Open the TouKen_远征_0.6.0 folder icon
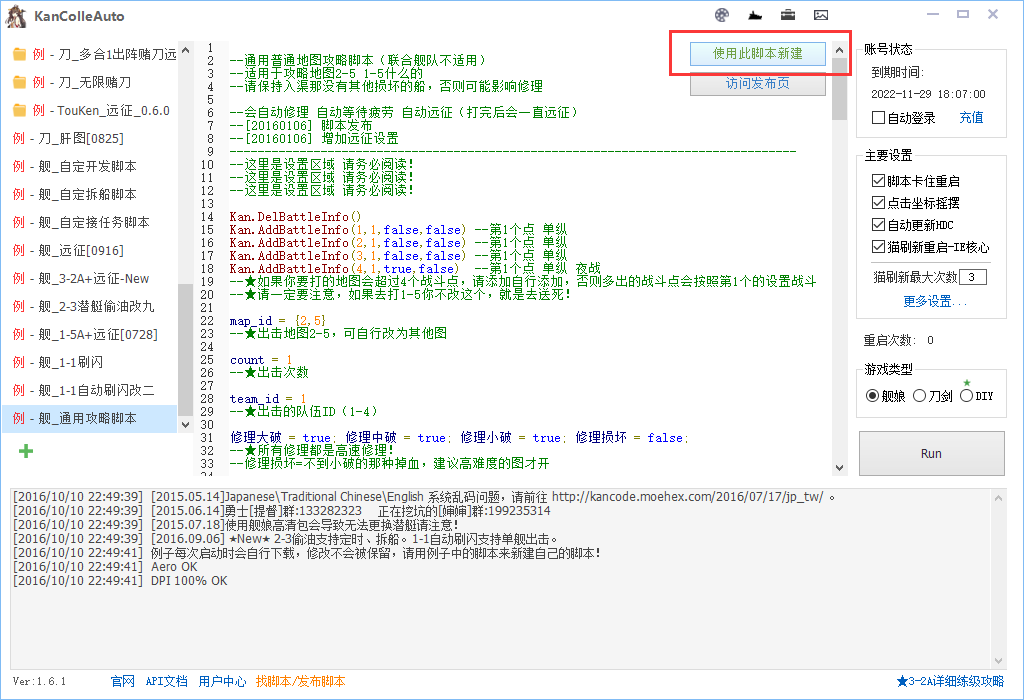 (x=20, y=110)
